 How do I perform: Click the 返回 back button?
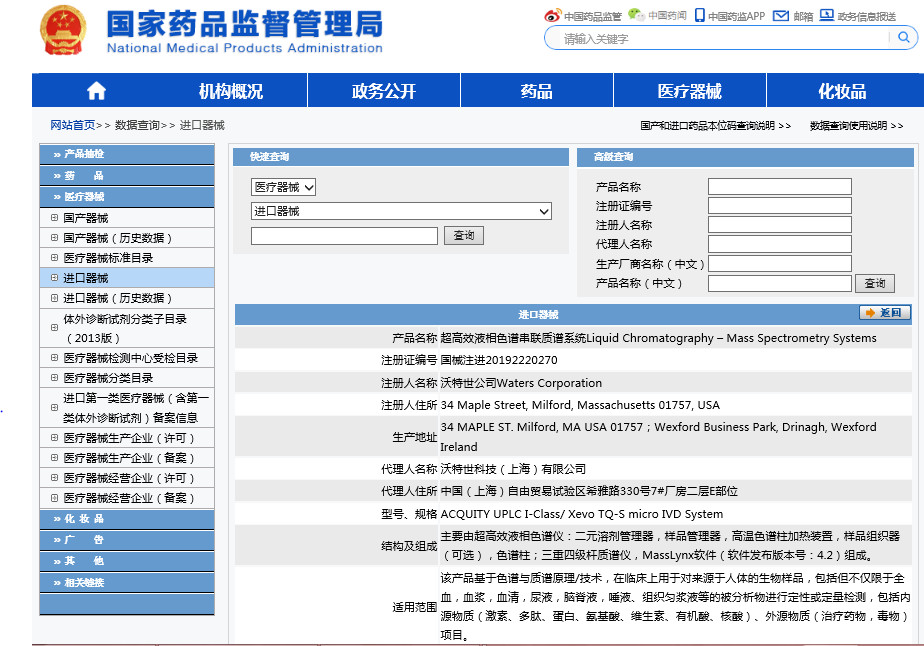(885, 314)
